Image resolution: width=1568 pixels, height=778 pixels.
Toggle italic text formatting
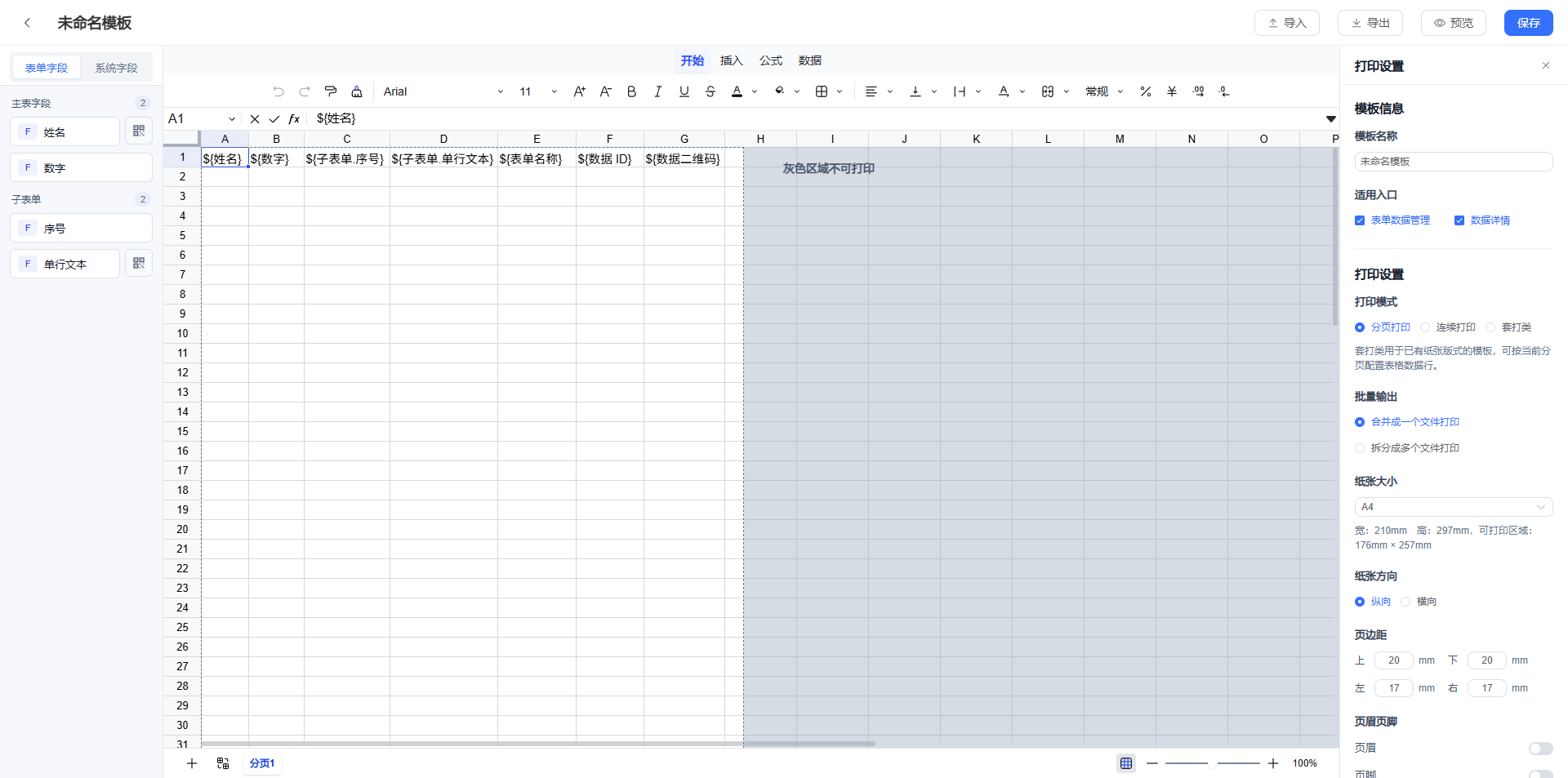657,91
